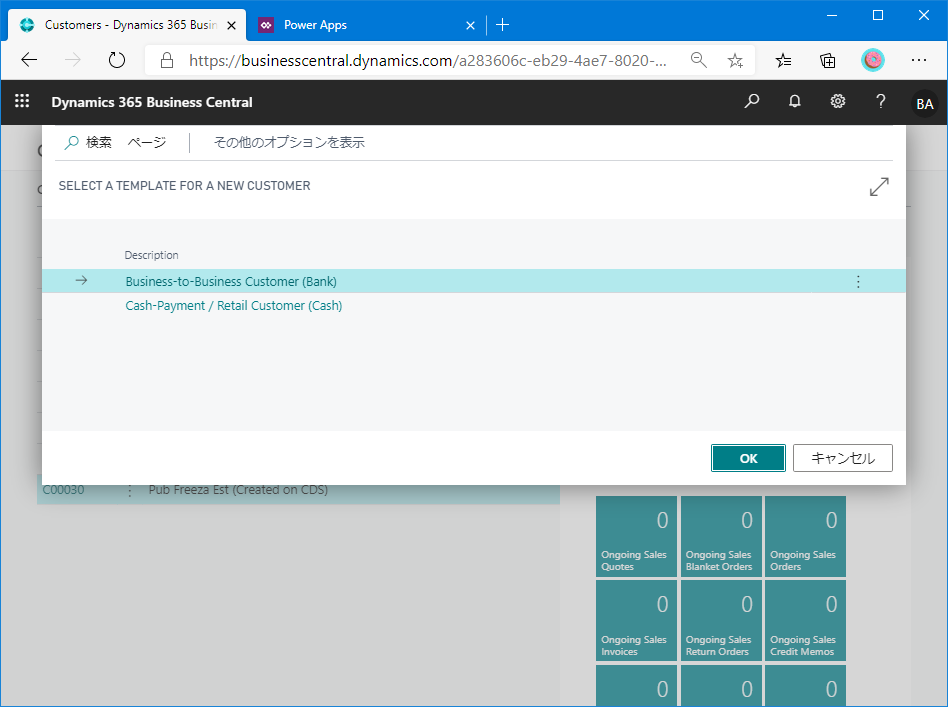
Task: Open the browser profile donut avatar
Action: click(872, 60)
